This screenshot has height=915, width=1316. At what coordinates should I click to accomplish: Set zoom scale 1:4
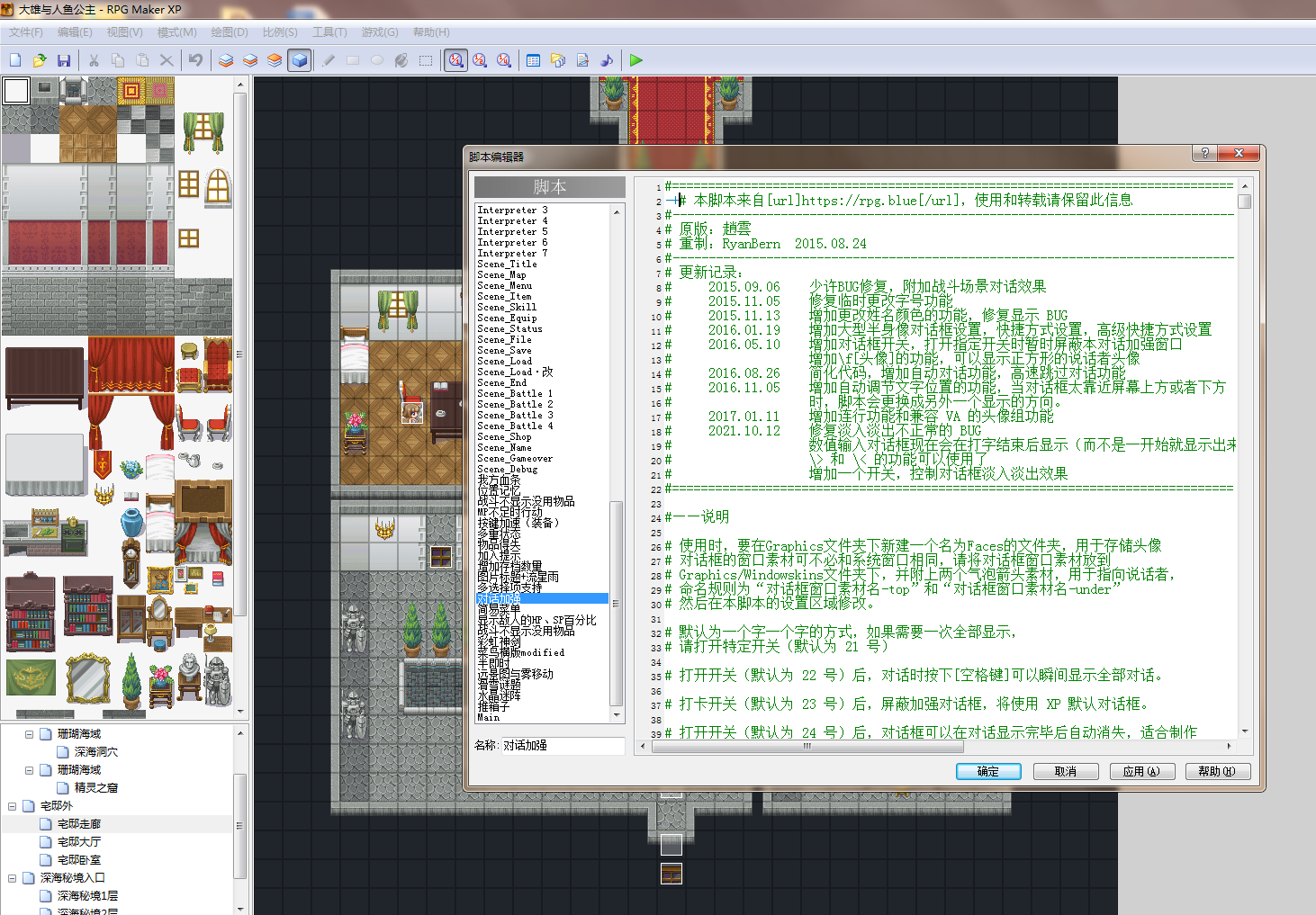click(504, 60)
